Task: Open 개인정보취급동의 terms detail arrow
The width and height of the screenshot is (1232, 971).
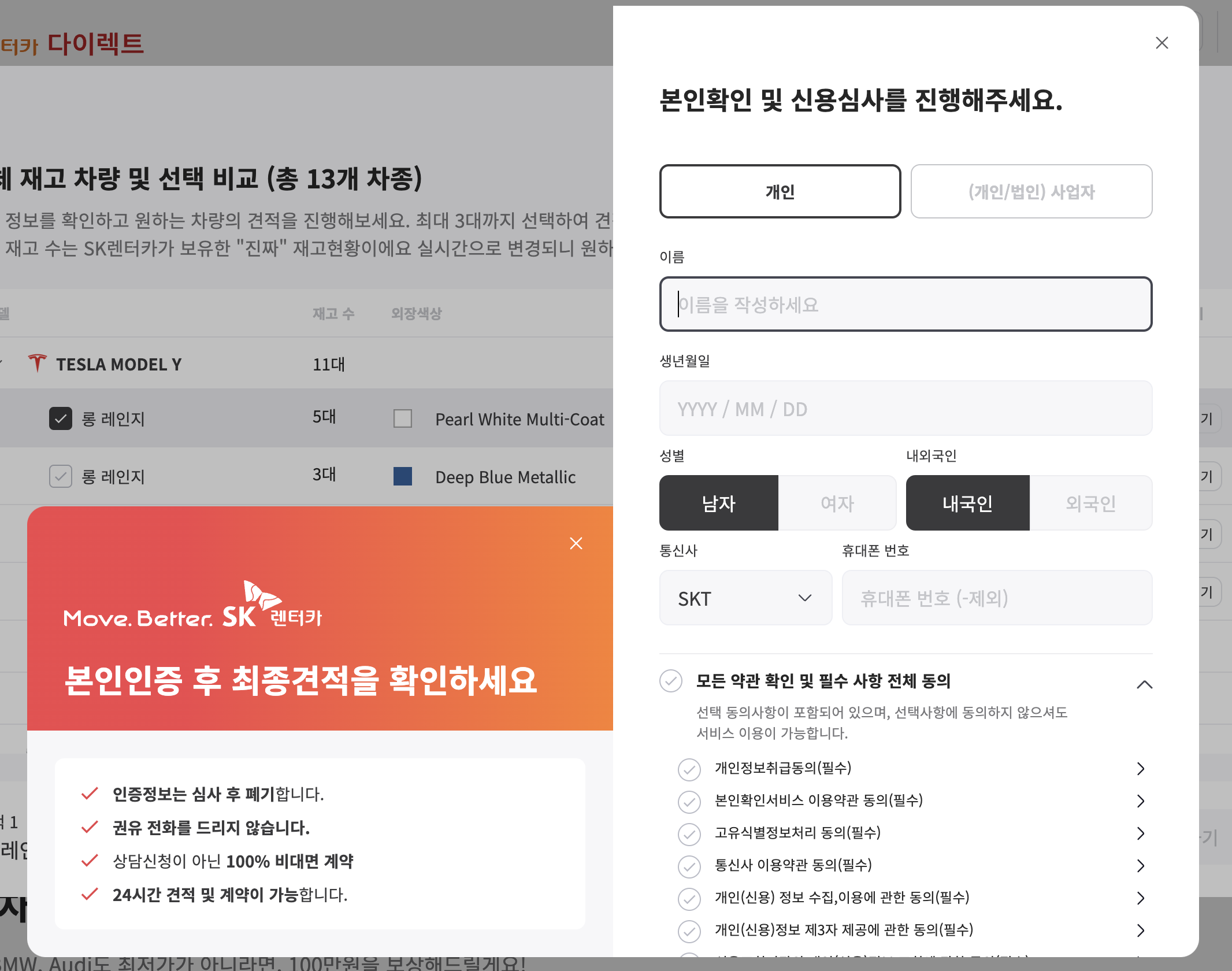Action: click(1140, 768)
